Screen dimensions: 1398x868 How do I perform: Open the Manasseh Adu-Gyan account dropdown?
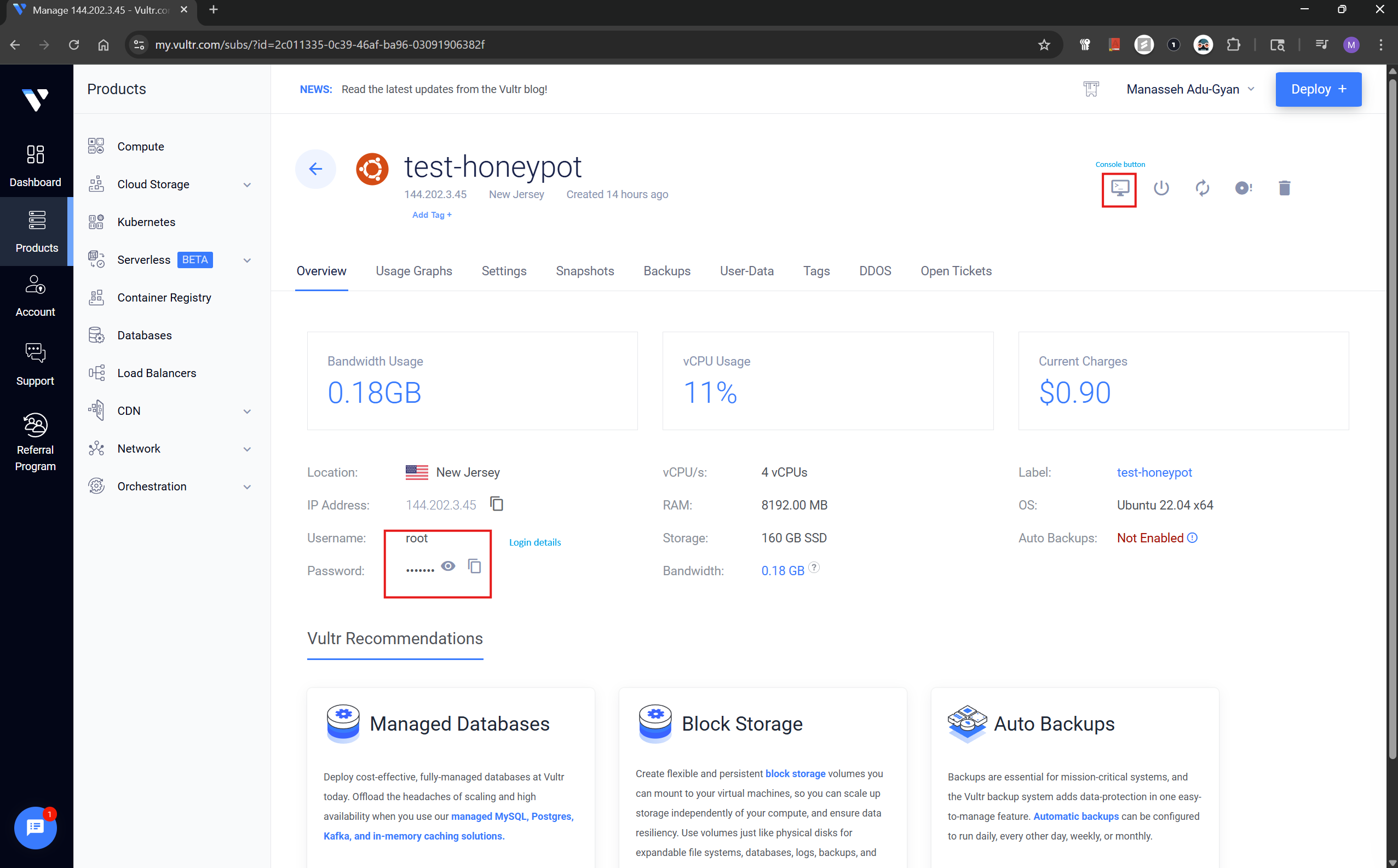pyautogui.click(x=1189, y=89)
